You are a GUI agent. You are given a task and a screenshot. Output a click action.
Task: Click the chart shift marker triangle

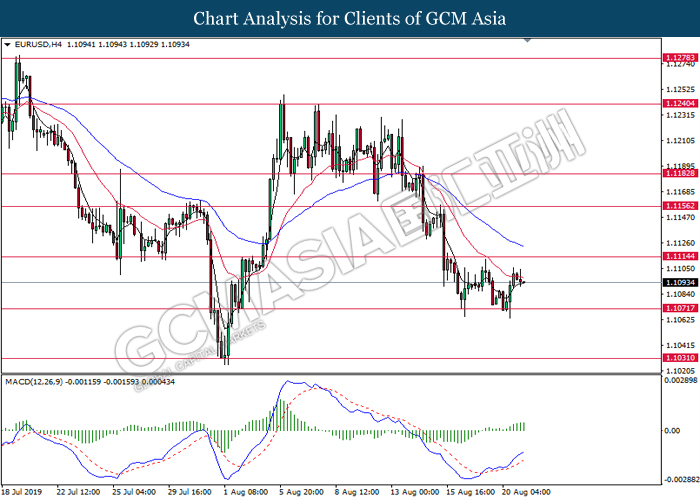[527, 41]
